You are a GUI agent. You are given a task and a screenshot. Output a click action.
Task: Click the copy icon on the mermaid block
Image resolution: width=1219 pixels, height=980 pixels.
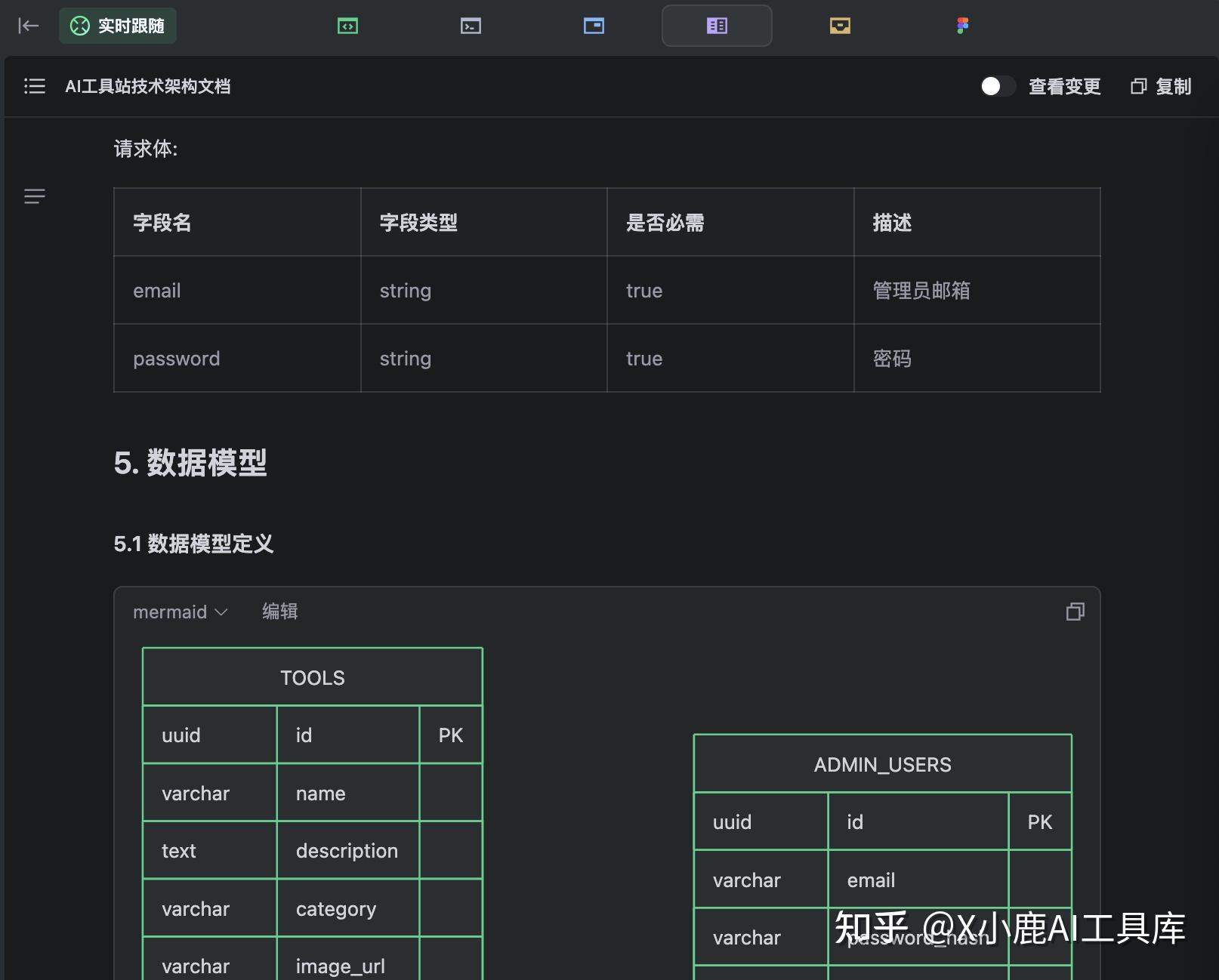tap(1075, 612)
